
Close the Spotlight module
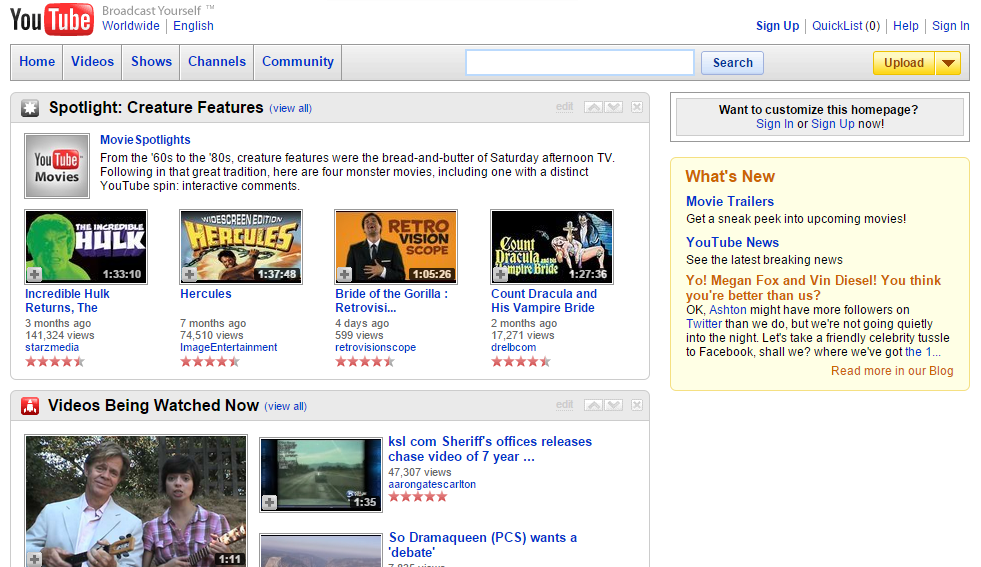tap(637, 107)
